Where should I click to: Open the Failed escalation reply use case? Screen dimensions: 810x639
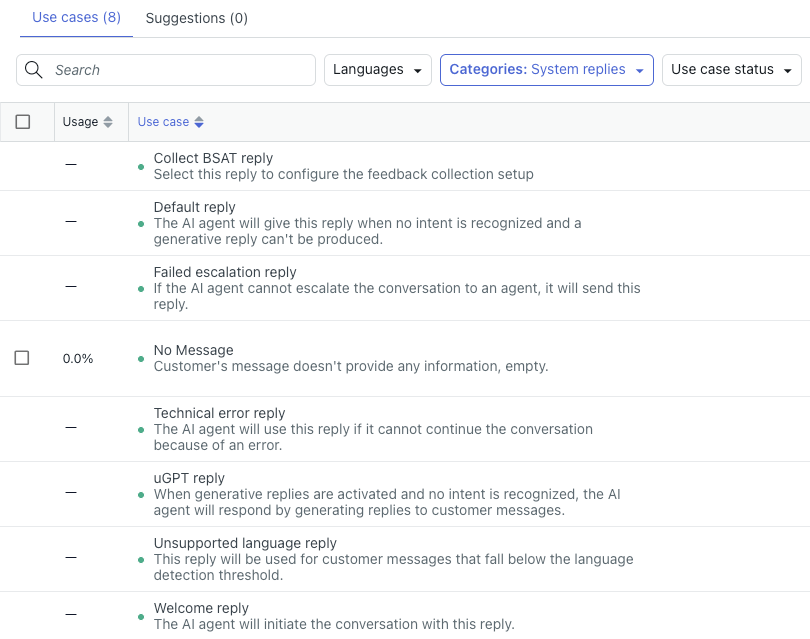tap(225, 272)
